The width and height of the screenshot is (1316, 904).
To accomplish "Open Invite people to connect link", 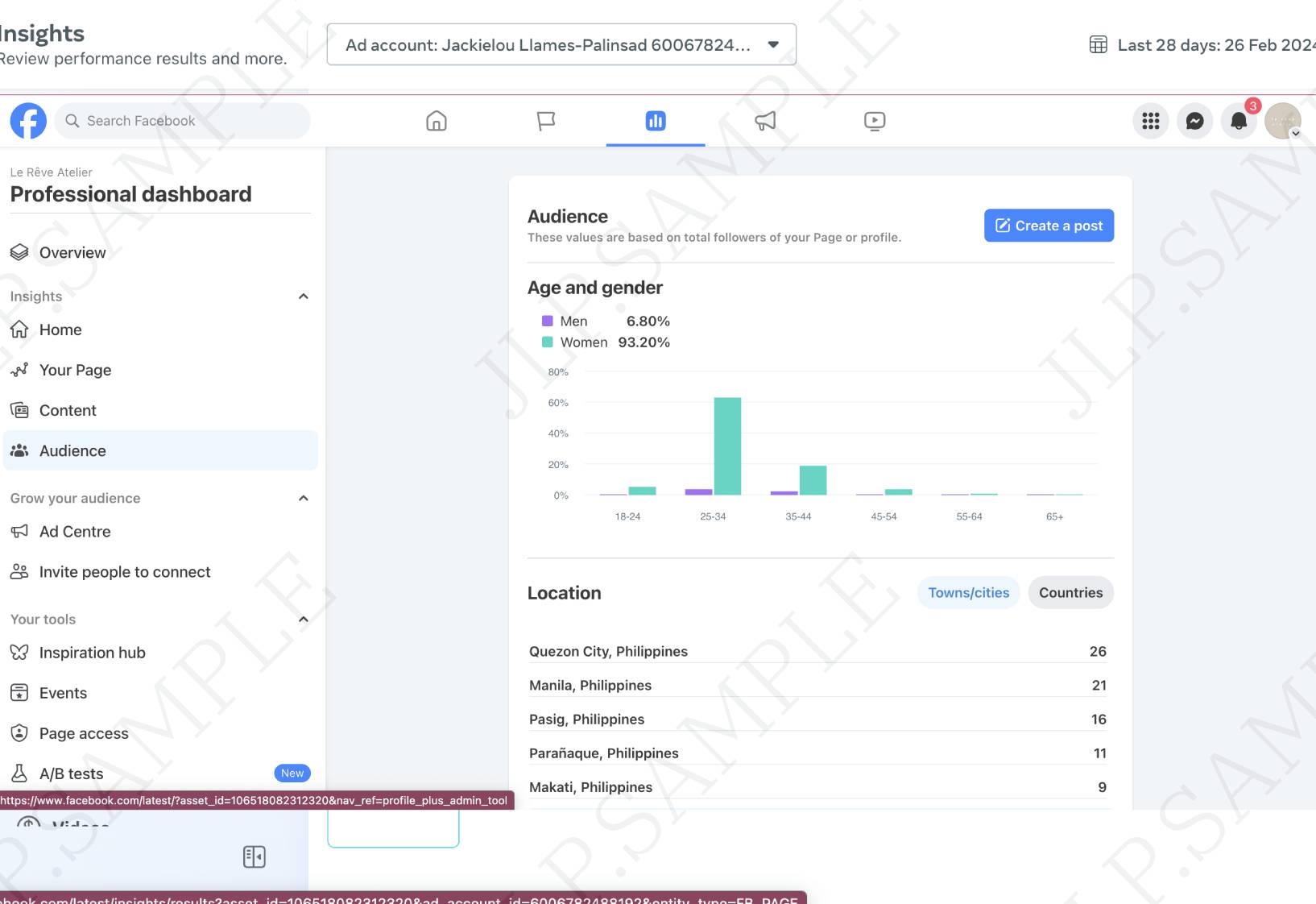I will click(x=160, y=571).
